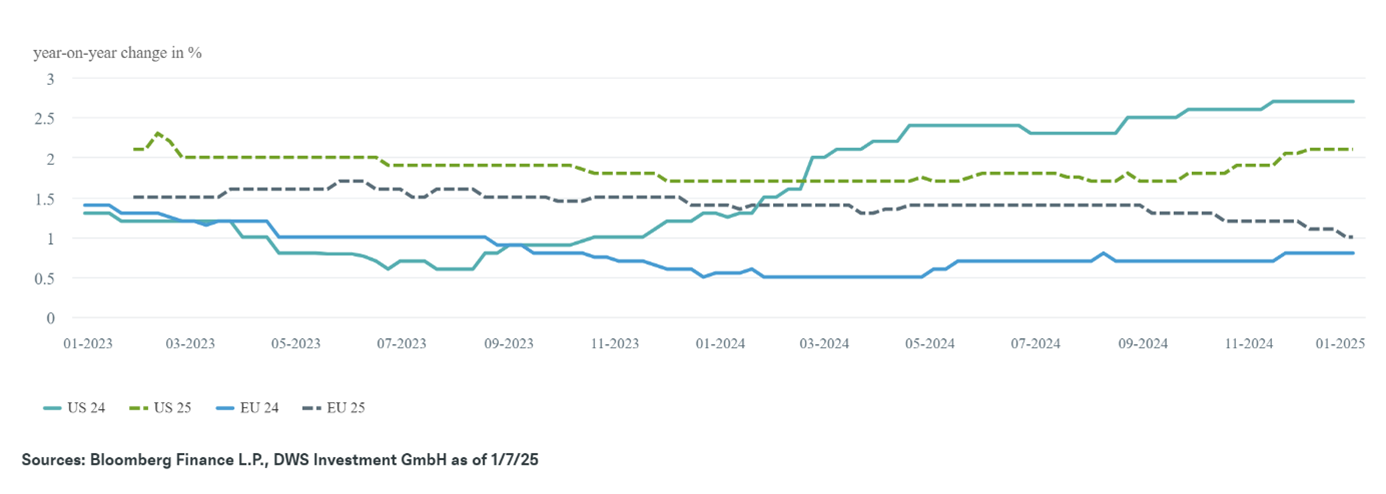
Task: Hide the US 25 dashed series legend
Action: click(164, 407)
